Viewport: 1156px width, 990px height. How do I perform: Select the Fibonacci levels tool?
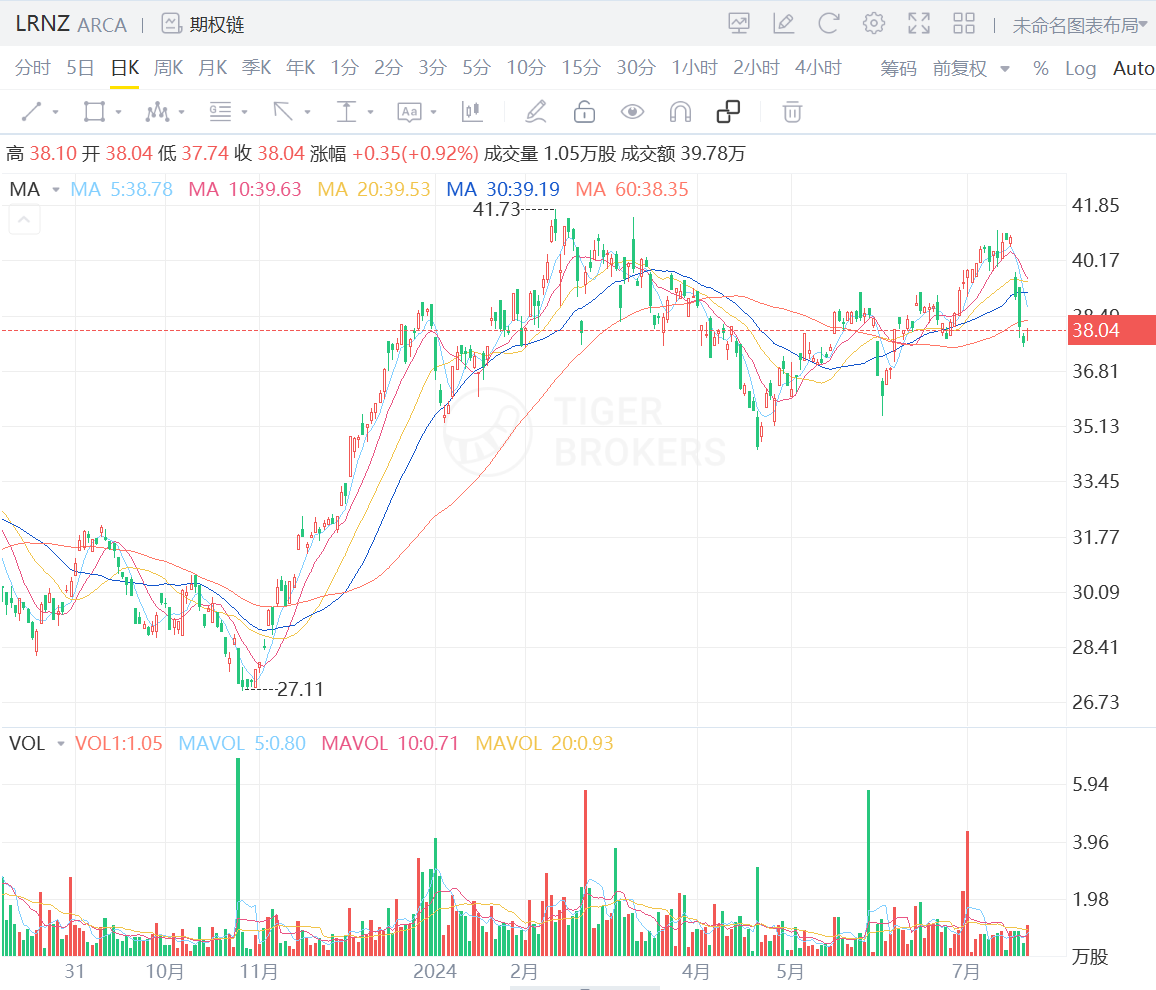220,112
